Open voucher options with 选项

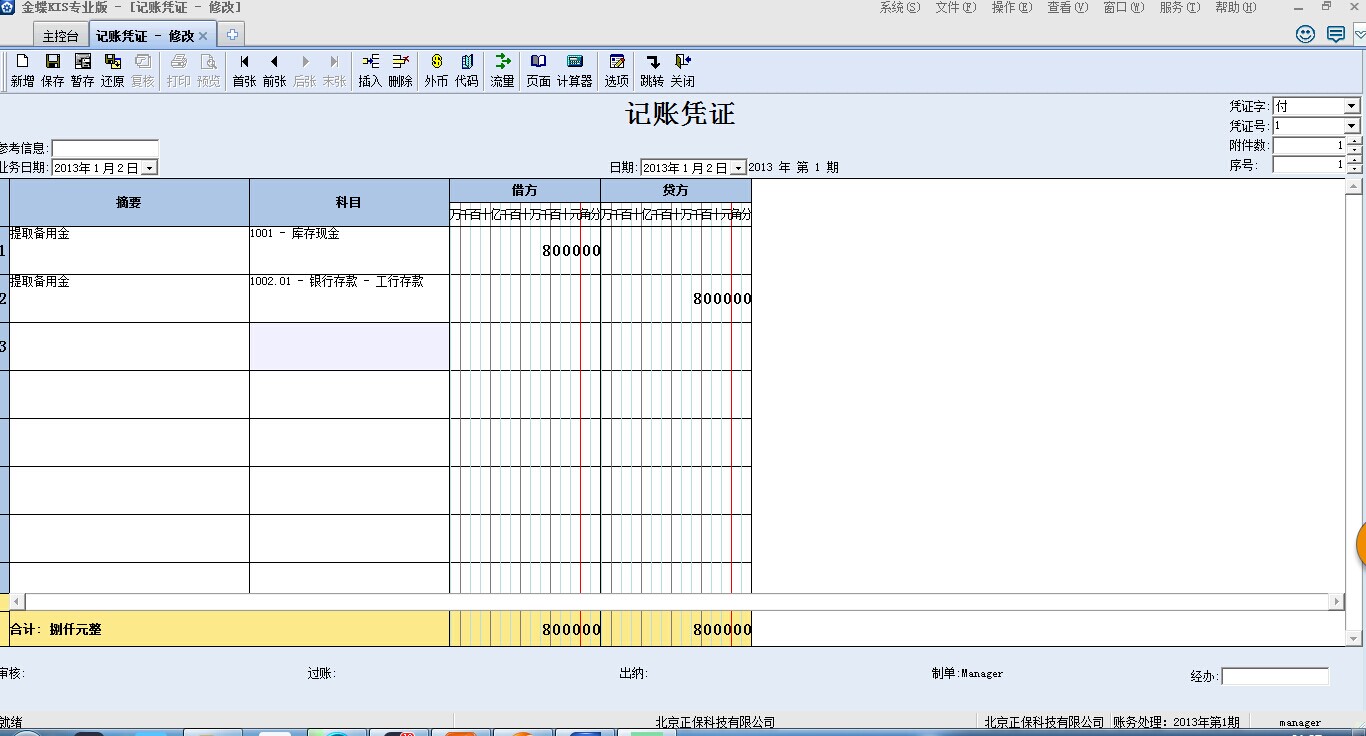coord(617,68)
